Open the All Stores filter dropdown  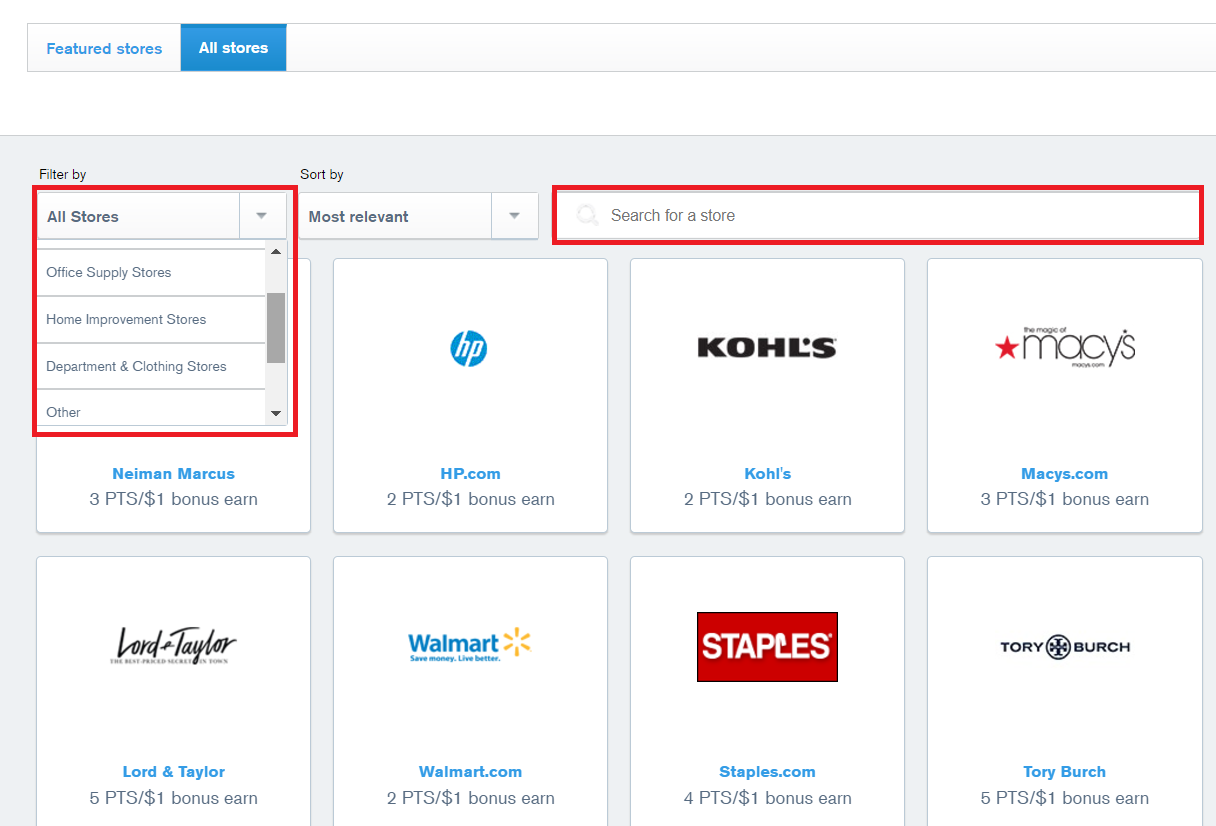[x=163, y=216]
